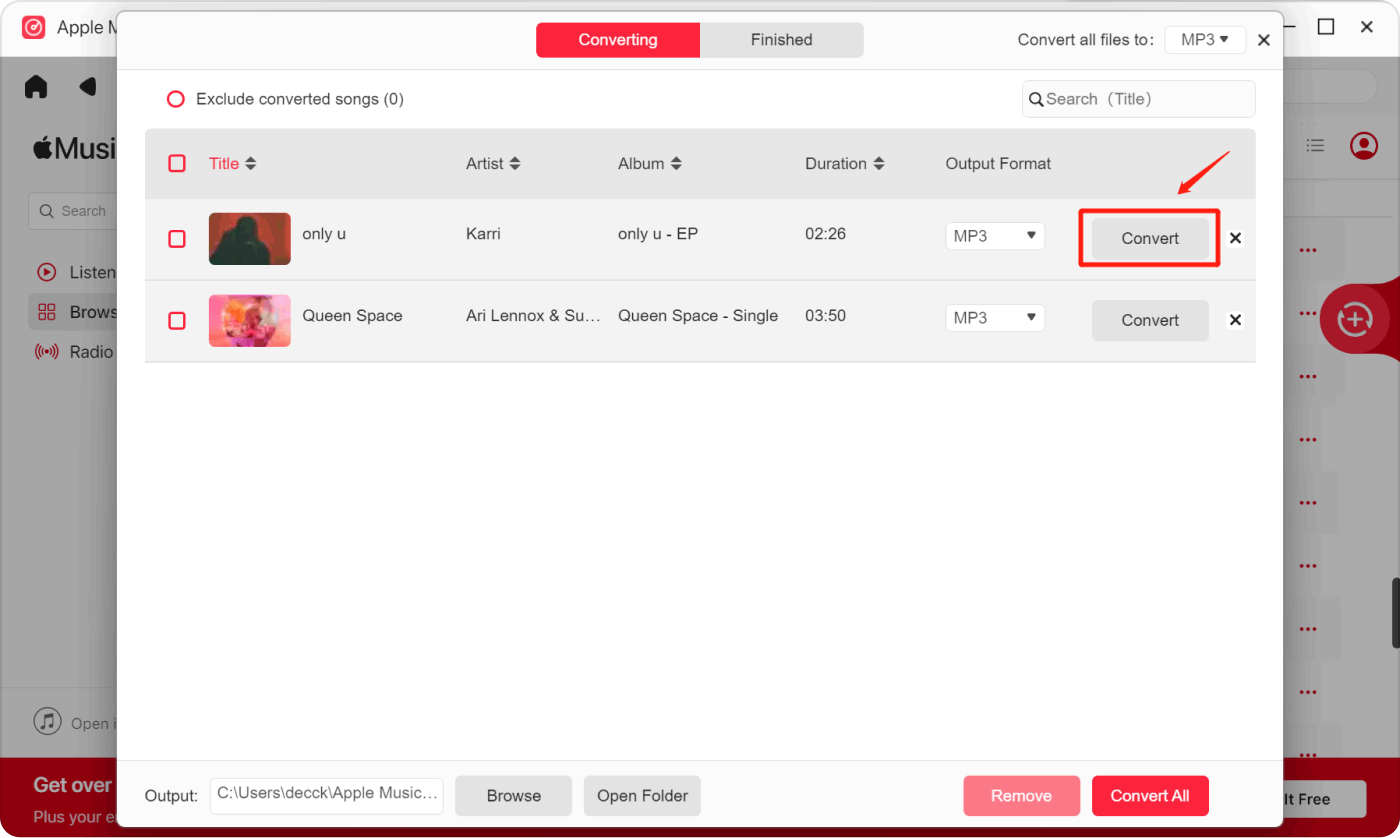Open Radio in background sidebar

tap(75, 352)
